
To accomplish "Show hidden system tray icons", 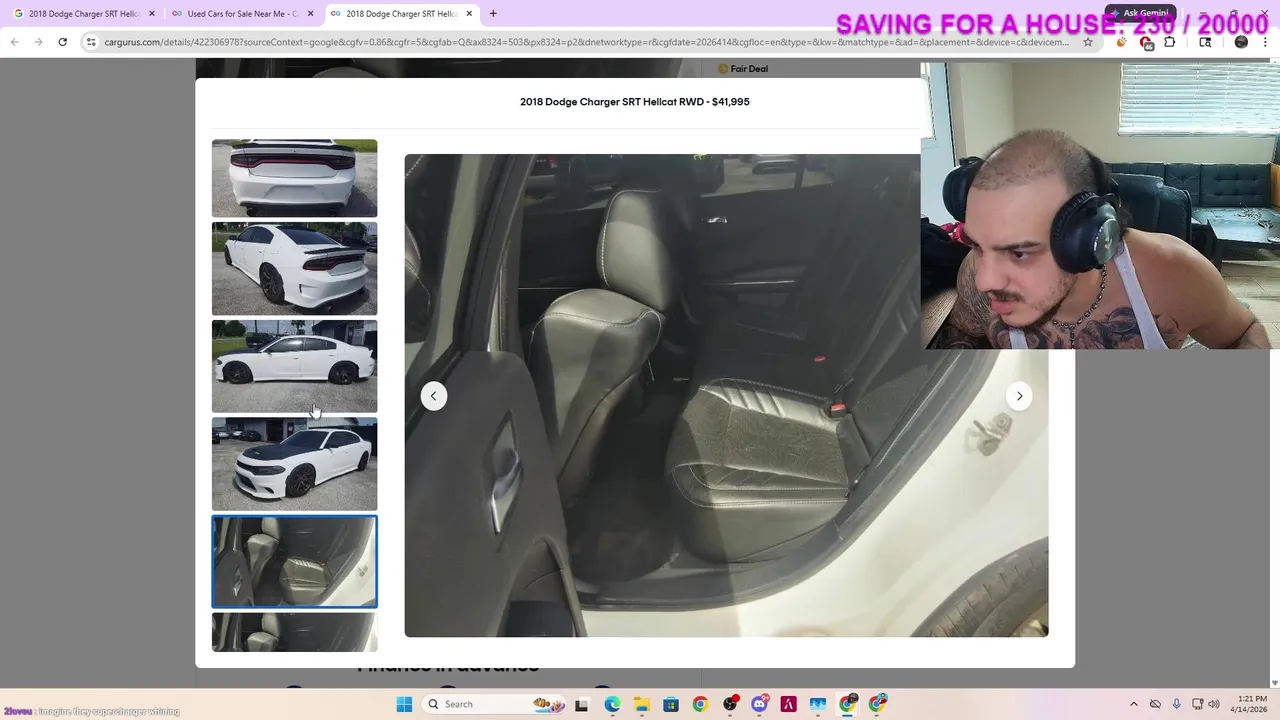I will (x=1133, y=704).
